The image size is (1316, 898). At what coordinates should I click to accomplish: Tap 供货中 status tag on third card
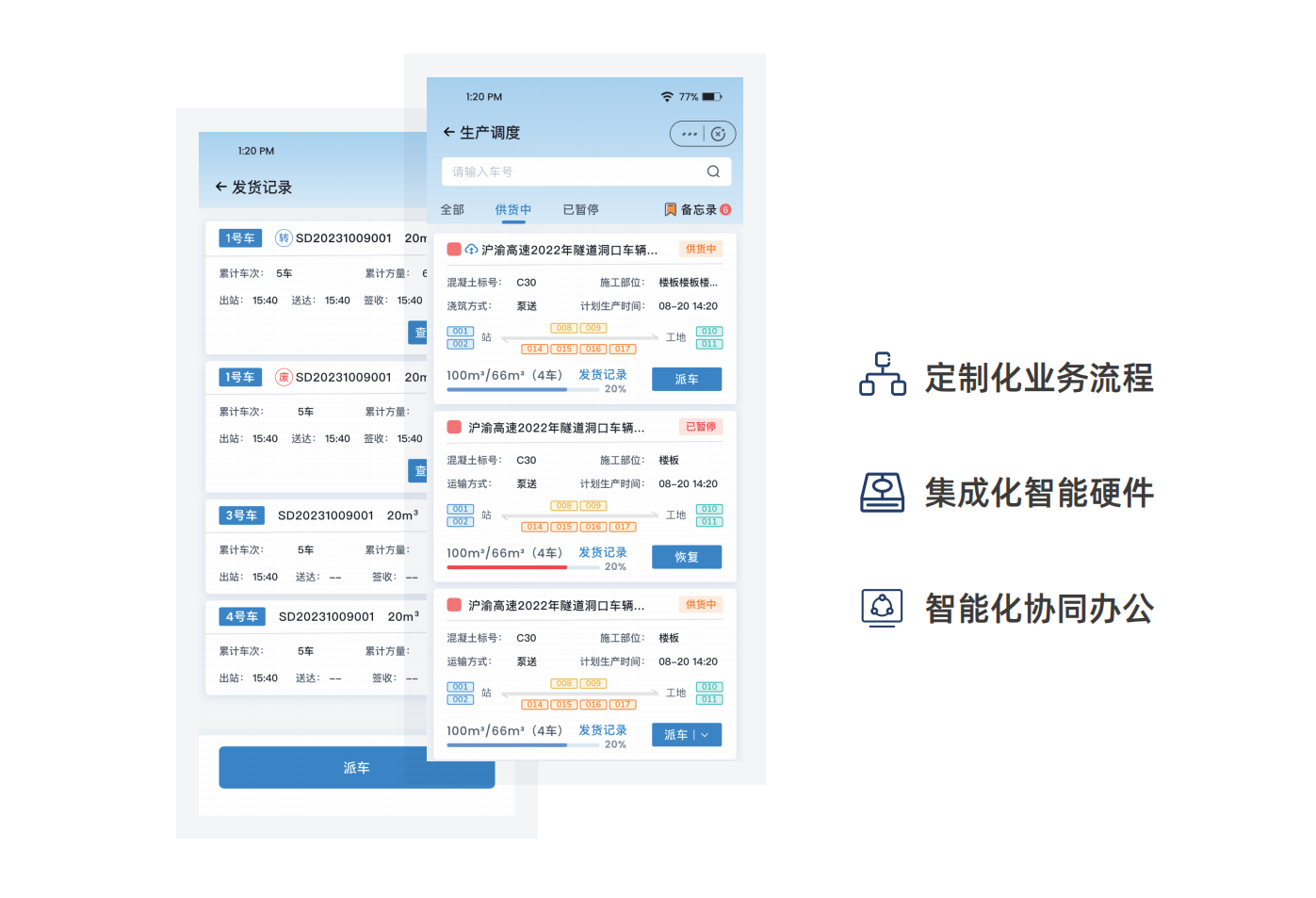pyautogui.click(x=701, y=604)
